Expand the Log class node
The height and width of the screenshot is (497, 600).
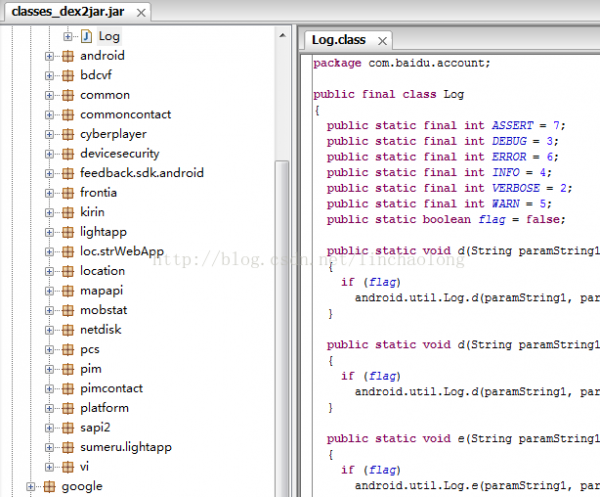(x=68, y=36)
